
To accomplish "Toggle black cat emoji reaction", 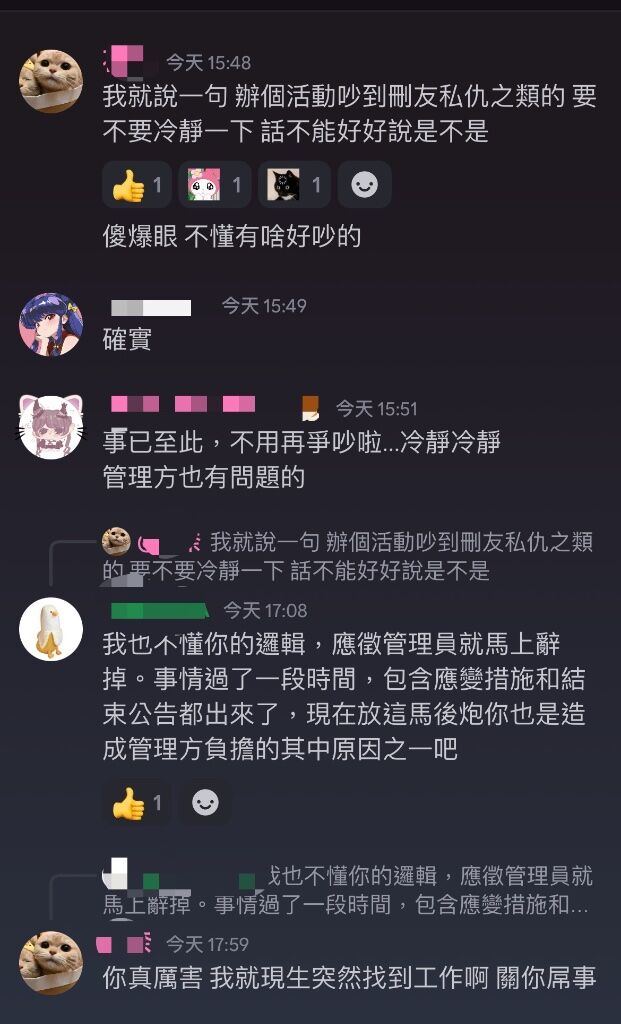I will [x=295, y=185].
